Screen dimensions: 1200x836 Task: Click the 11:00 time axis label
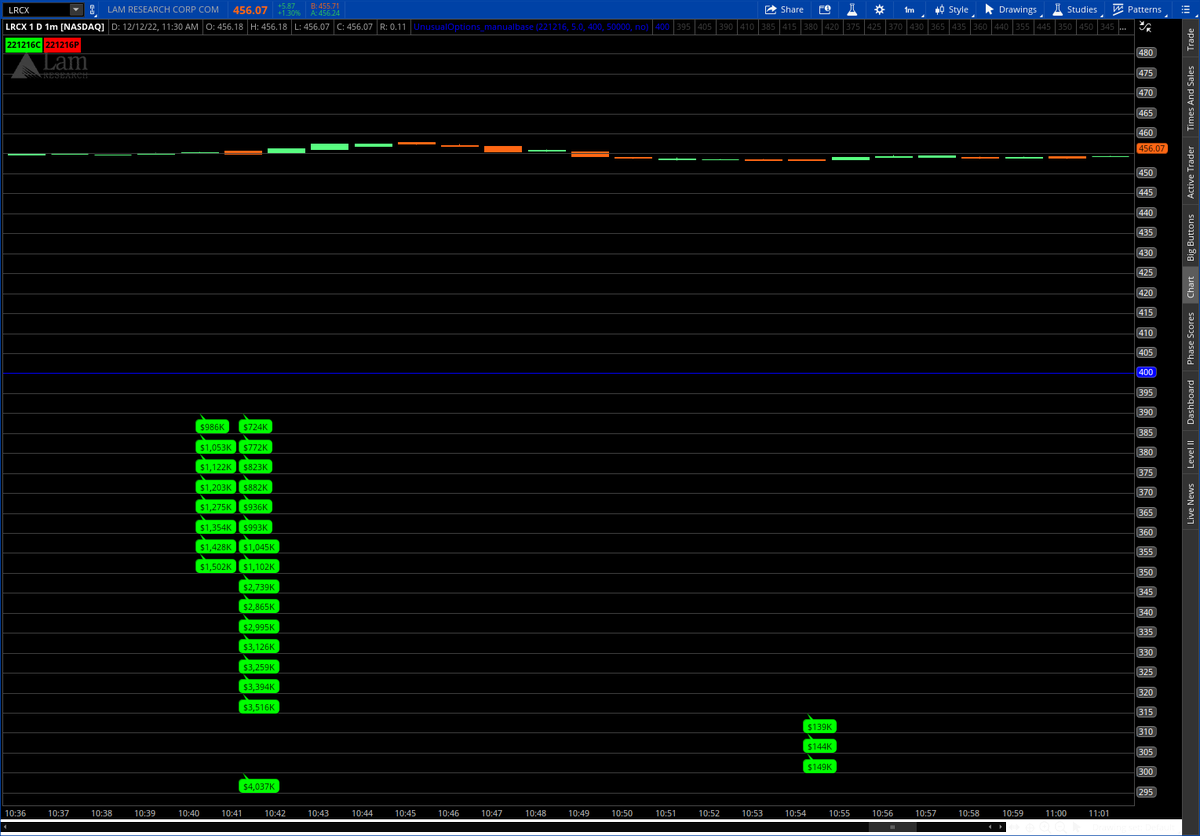coord(1056,813)
